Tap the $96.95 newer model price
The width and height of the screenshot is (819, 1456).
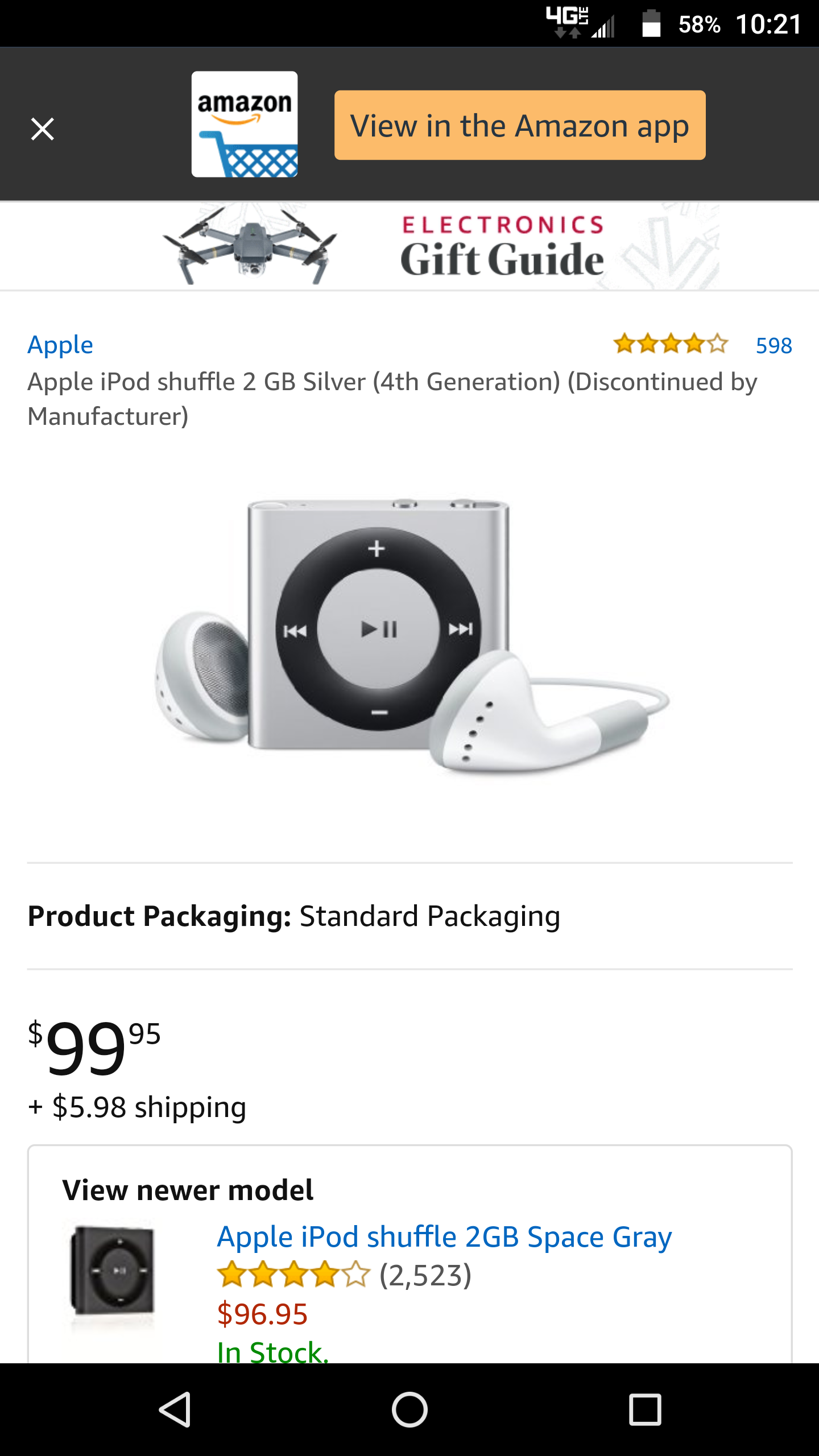[262, 1314]
